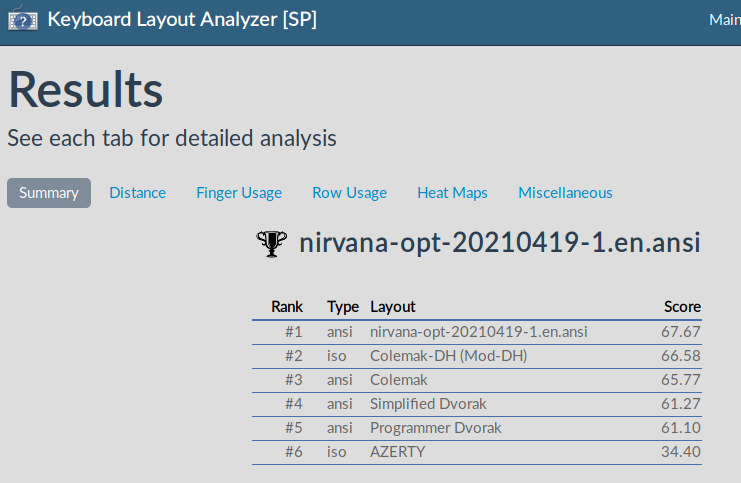Click the trophy icon beside winning layout
Viewport: 741px width, 483px height.
pyautogui.click(x=272, y=244)
